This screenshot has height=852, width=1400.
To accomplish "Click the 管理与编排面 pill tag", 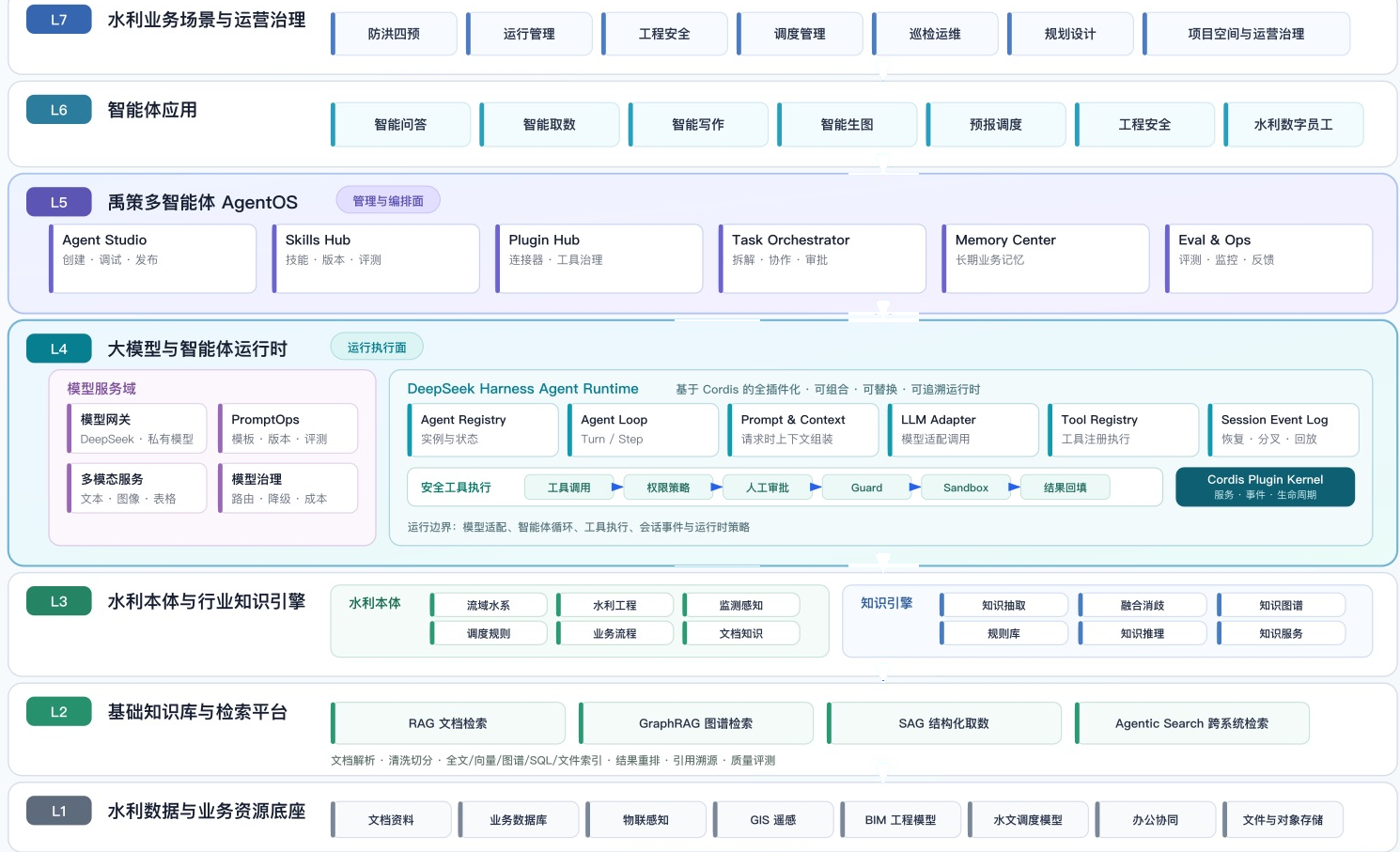I will click(388, 200).
